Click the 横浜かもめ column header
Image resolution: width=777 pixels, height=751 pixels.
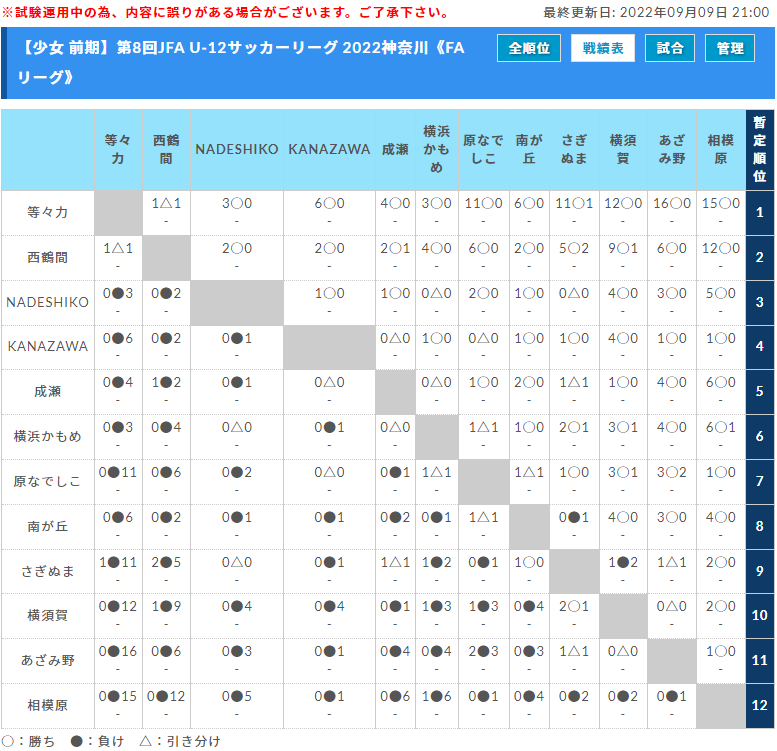click(x=437, y=150)
